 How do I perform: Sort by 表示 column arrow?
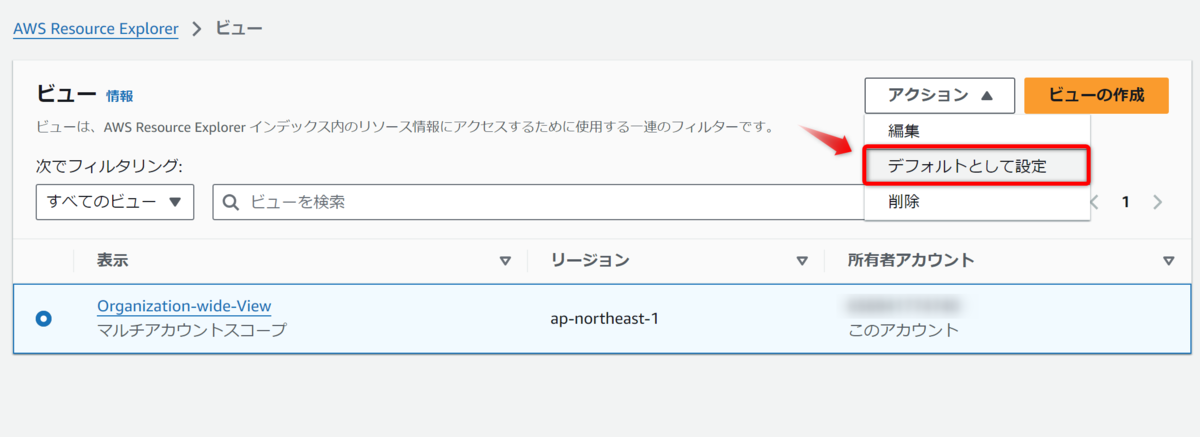(x=505, y=261)
